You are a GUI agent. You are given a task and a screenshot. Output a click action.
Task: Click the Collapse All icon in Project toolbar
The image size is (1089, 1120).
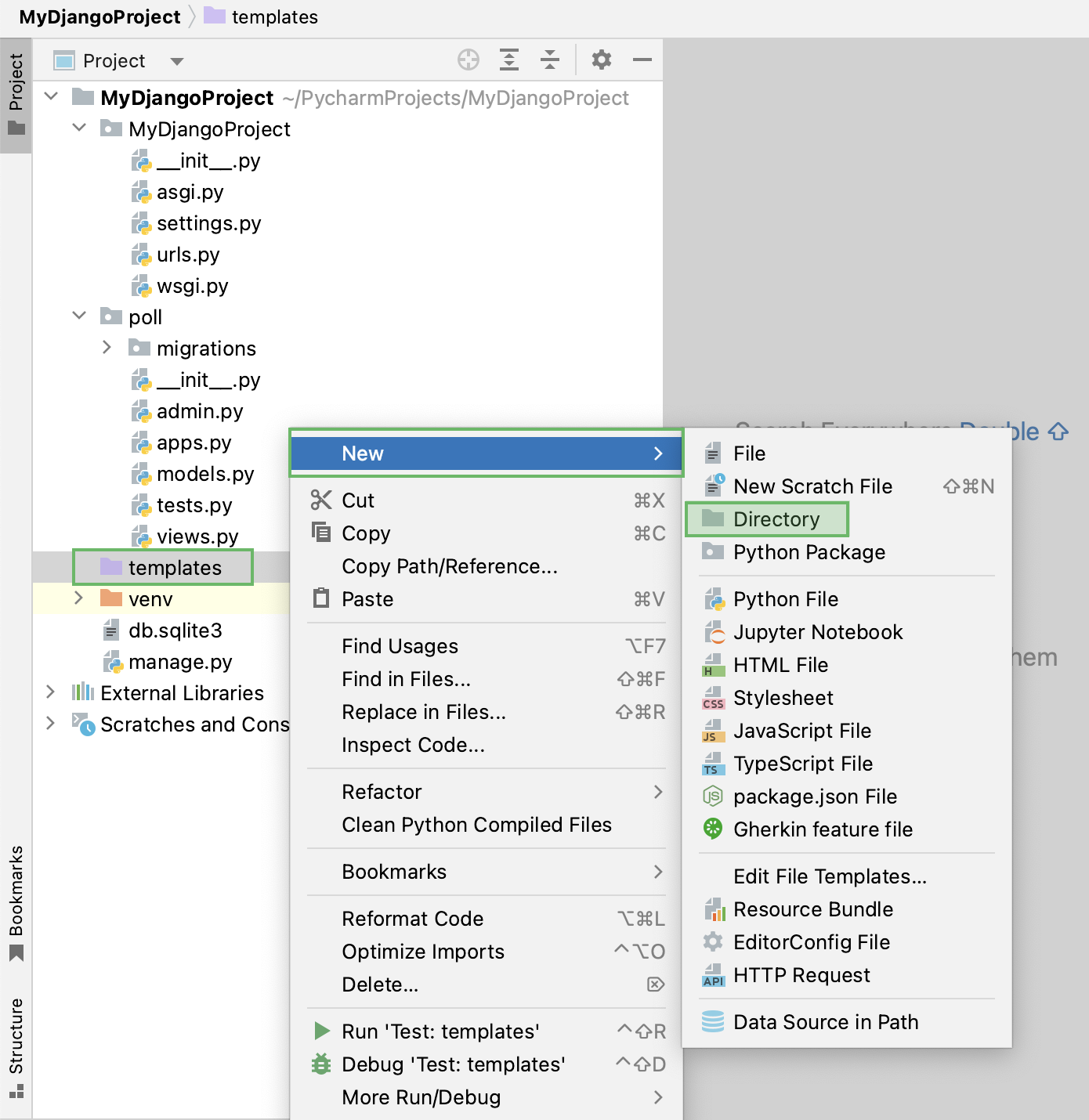(550, 60)
